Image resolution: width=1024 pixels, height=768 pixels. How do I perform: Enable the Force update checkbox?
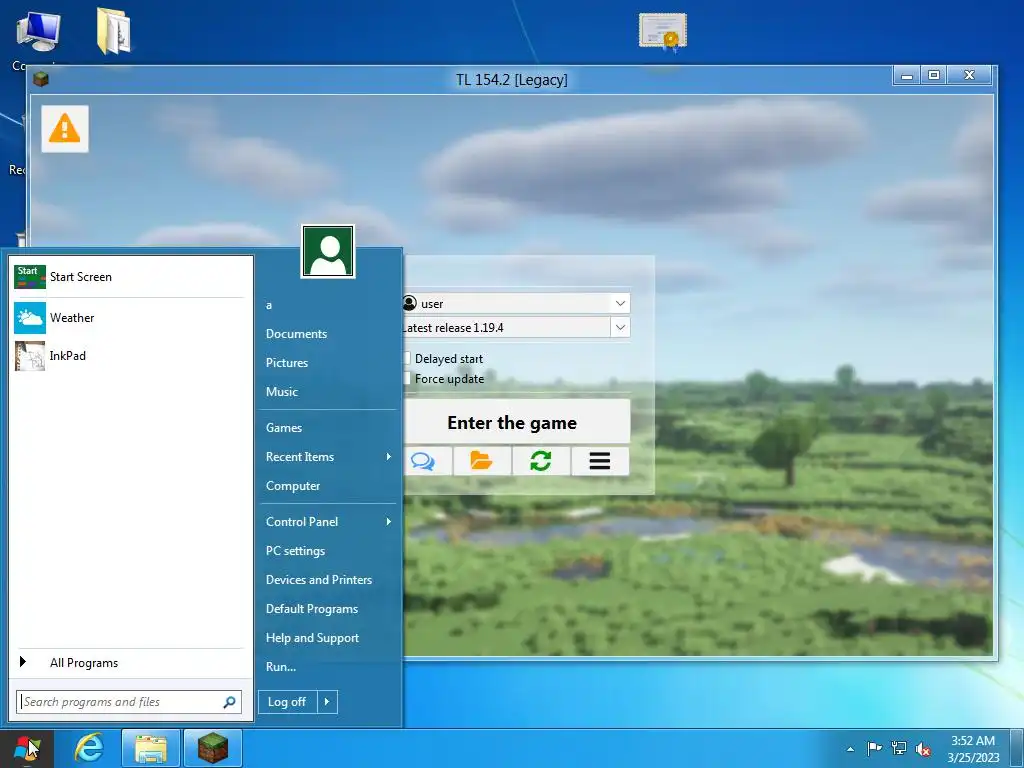[406, 378]
